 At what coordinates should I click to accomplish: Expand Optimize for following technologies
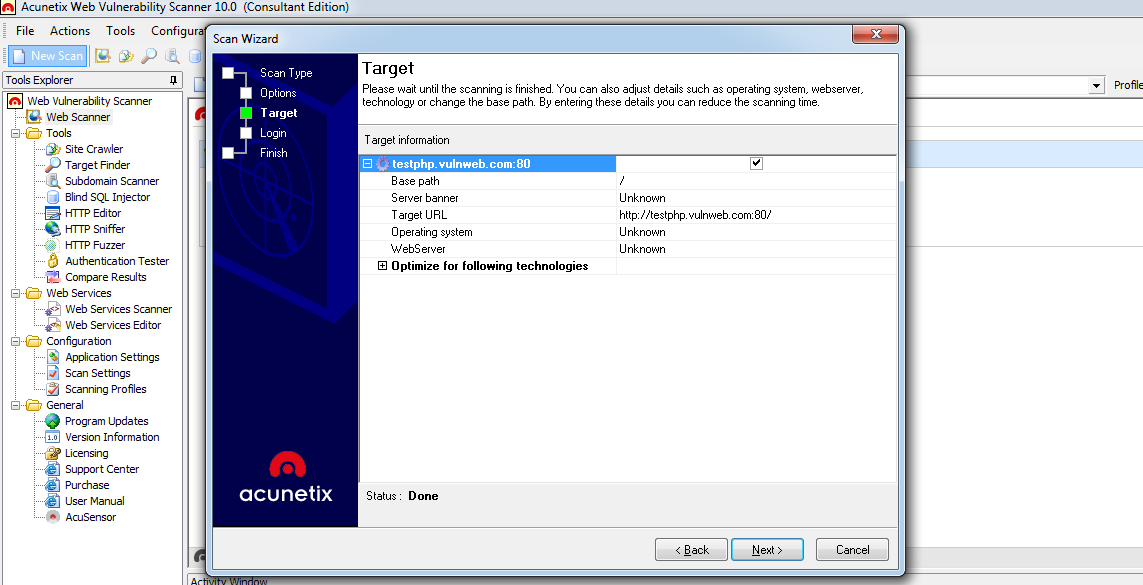(x=384, y=266)
